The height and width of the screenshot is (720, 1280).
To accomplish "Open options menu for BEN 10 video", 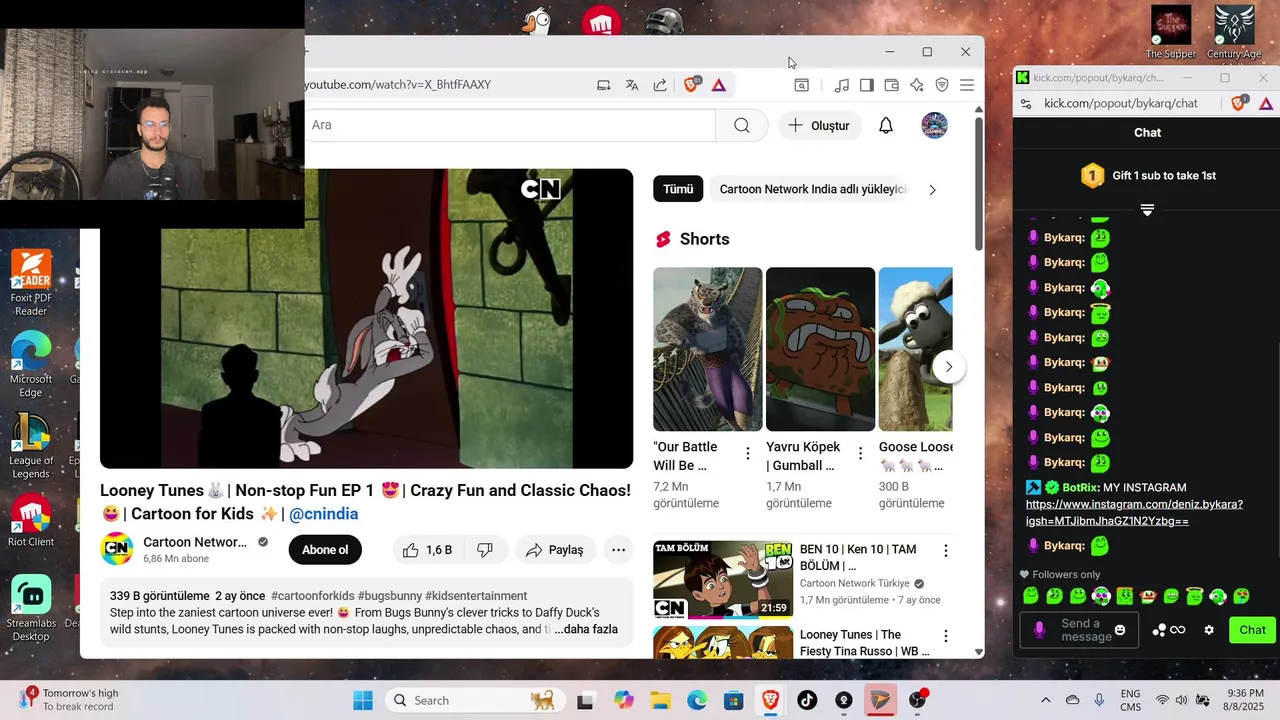I will click(x=945, y=551).
